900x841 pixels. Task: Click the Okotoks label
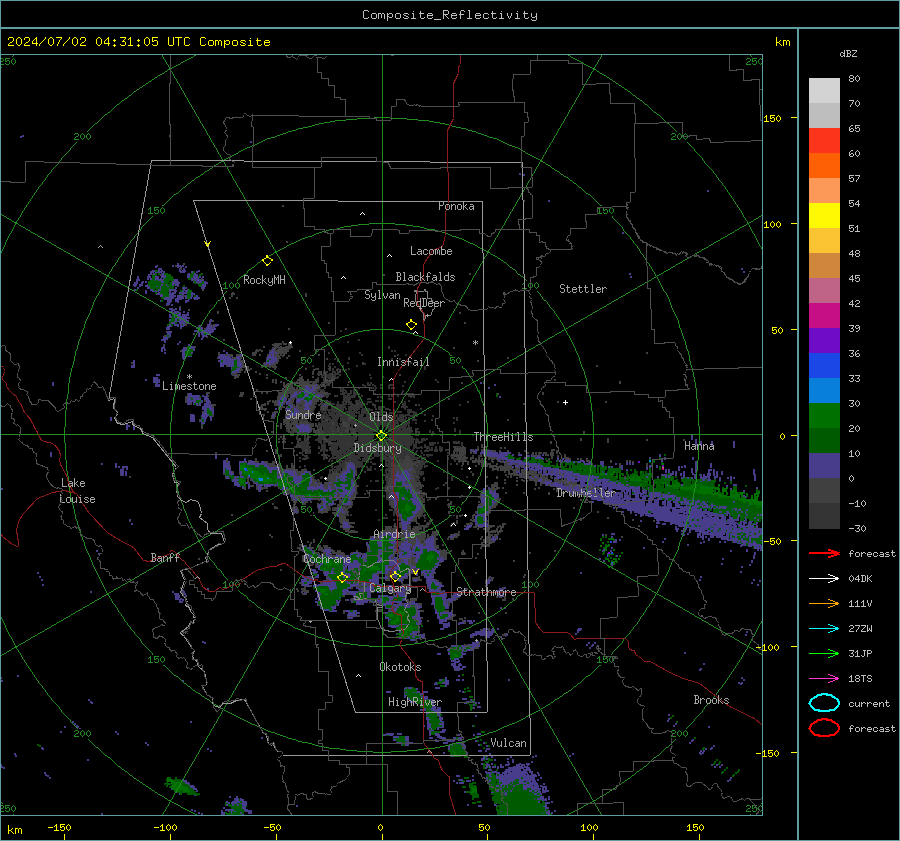click(400, 667)
